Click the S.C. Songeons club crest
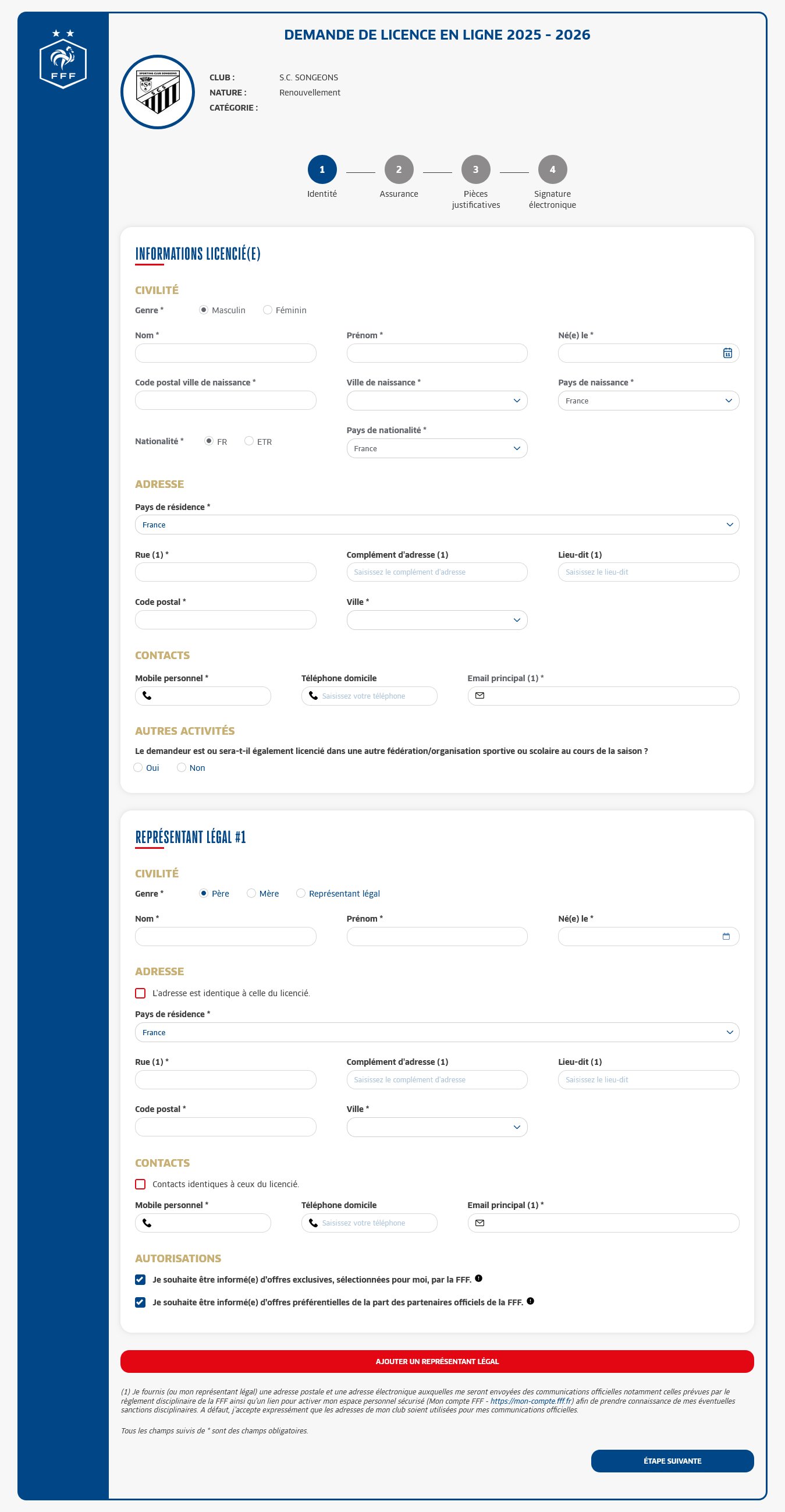Viewport: 785px width, 1512px height. click(x=157, y=92)
